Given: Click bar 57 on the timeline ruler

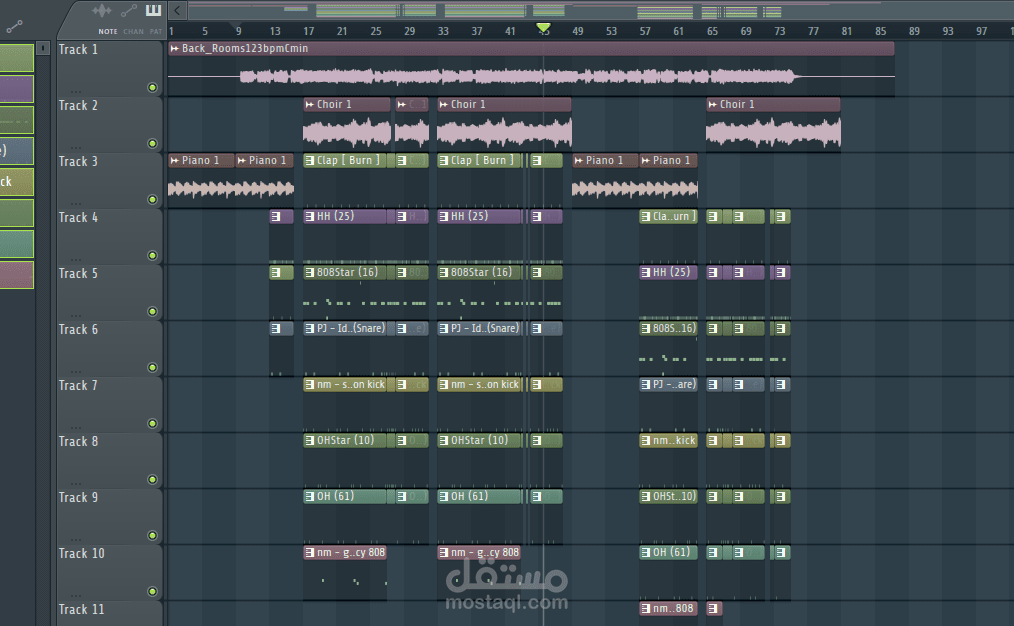Looking at the screenshot, I should coord(645,31).
